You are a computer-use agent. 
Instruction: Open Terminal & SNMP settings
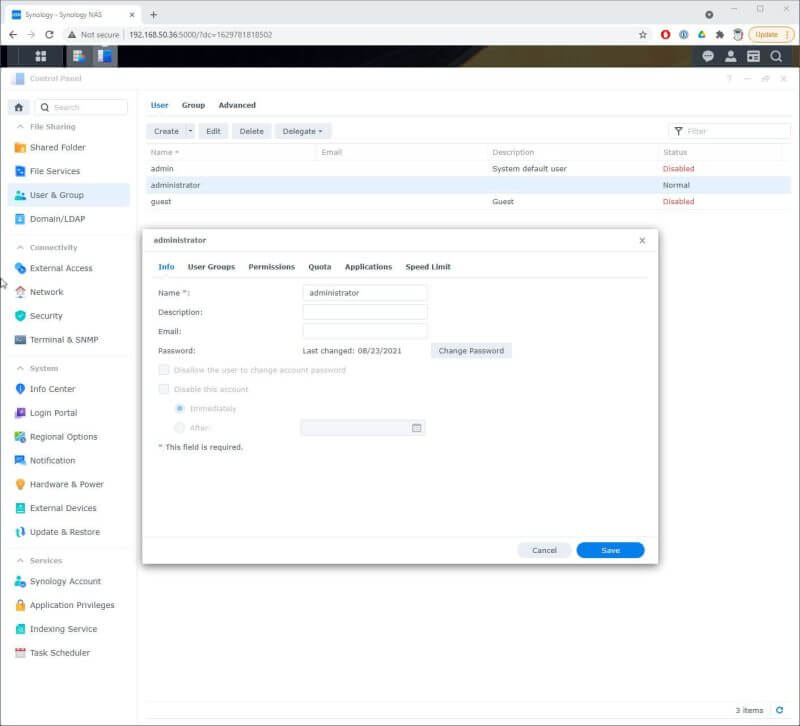[x=64, y=339]
